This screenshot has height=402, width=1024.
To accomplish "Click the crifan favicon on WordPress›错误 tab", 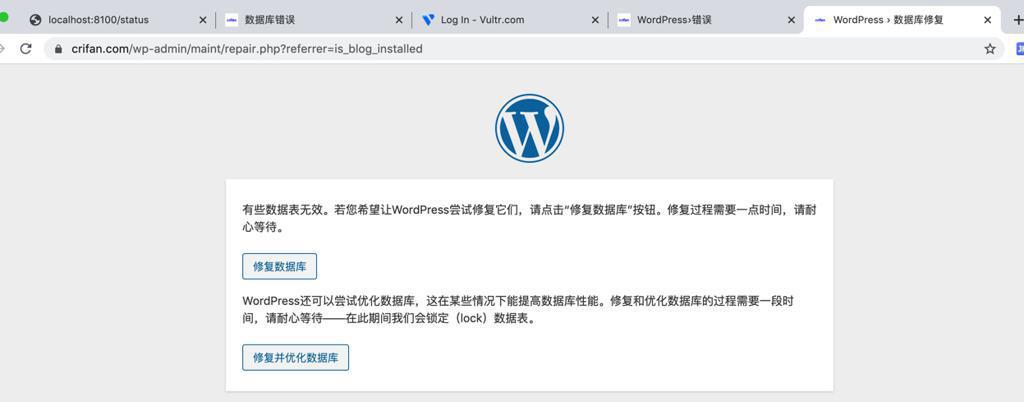I will (624, 20).
